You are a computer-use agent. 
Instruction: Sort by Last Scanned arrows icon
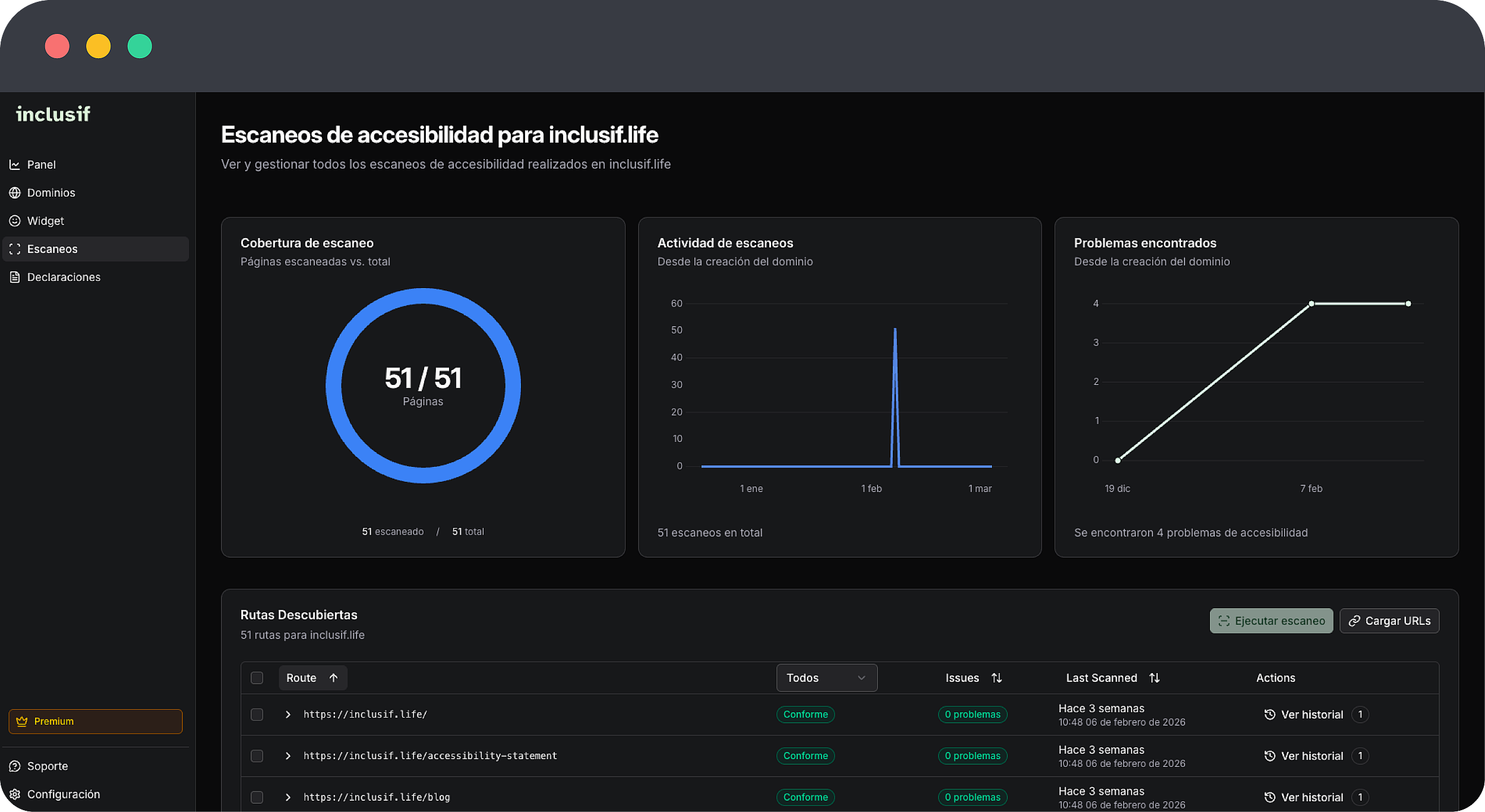pos(1154,678)
